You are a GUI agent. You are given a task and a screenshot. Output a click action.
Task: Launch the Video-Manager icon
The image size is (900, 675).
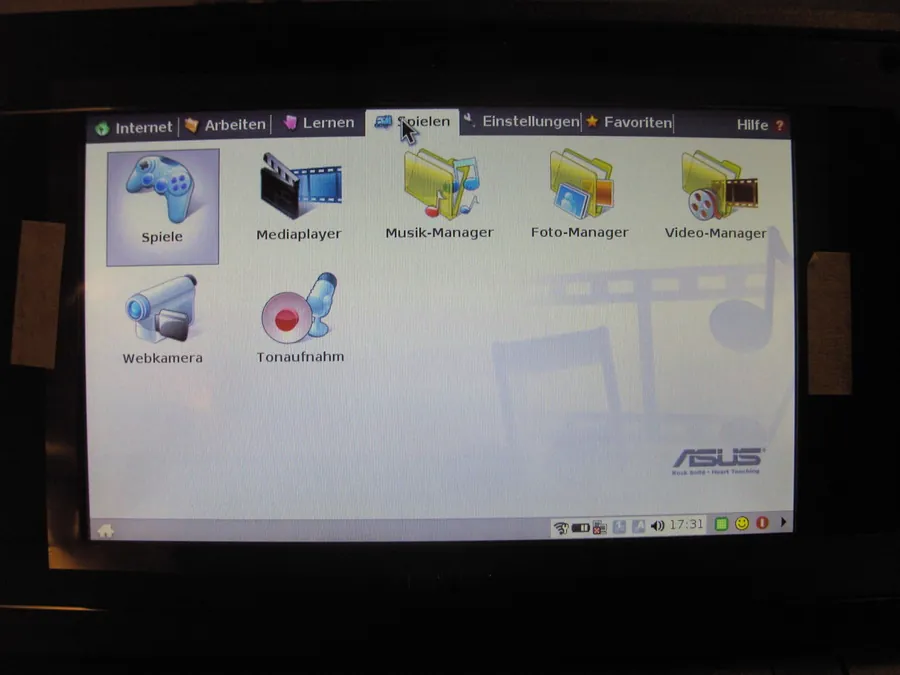(715, 195)
